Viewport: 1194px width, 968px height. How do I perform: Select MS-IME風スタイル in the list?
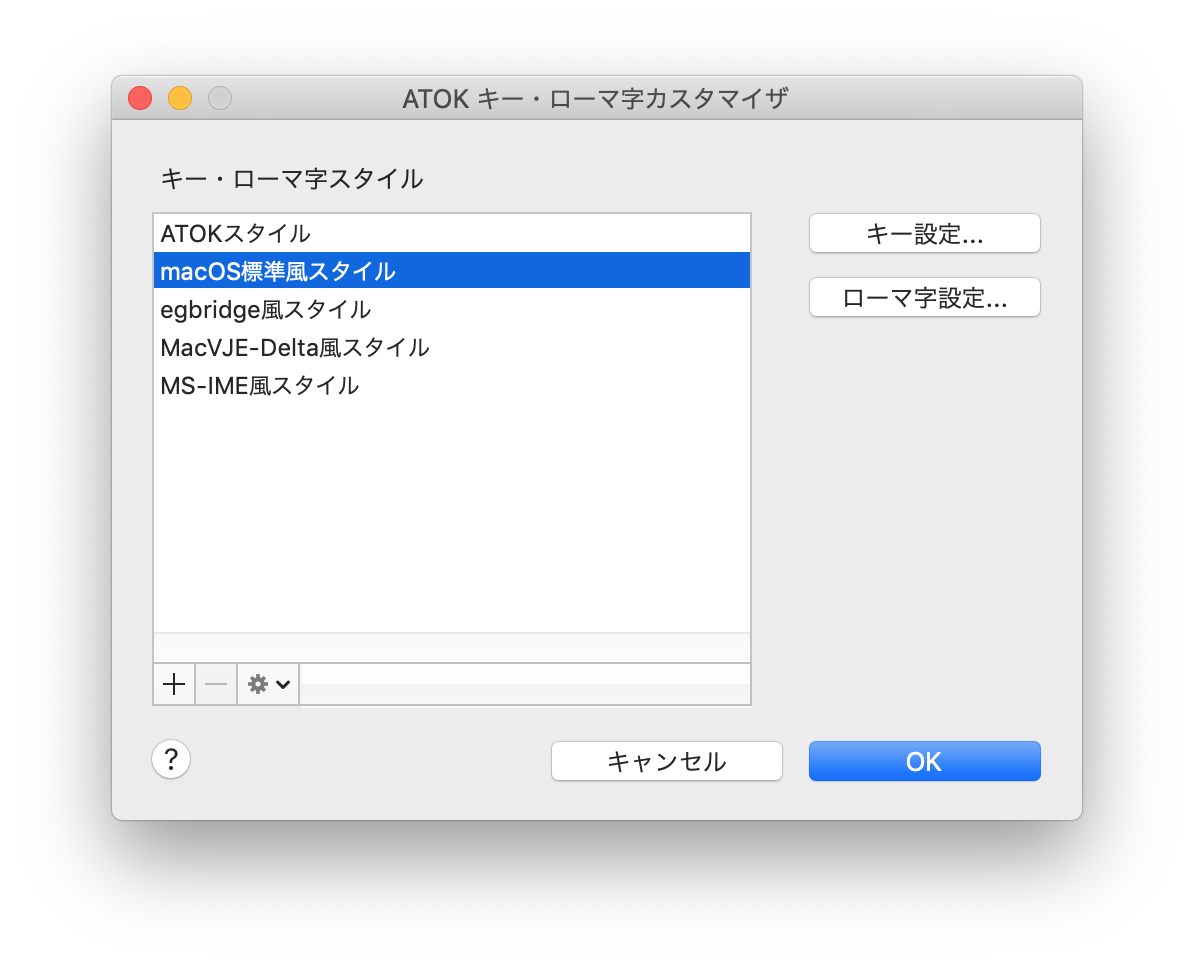(452, 385)
